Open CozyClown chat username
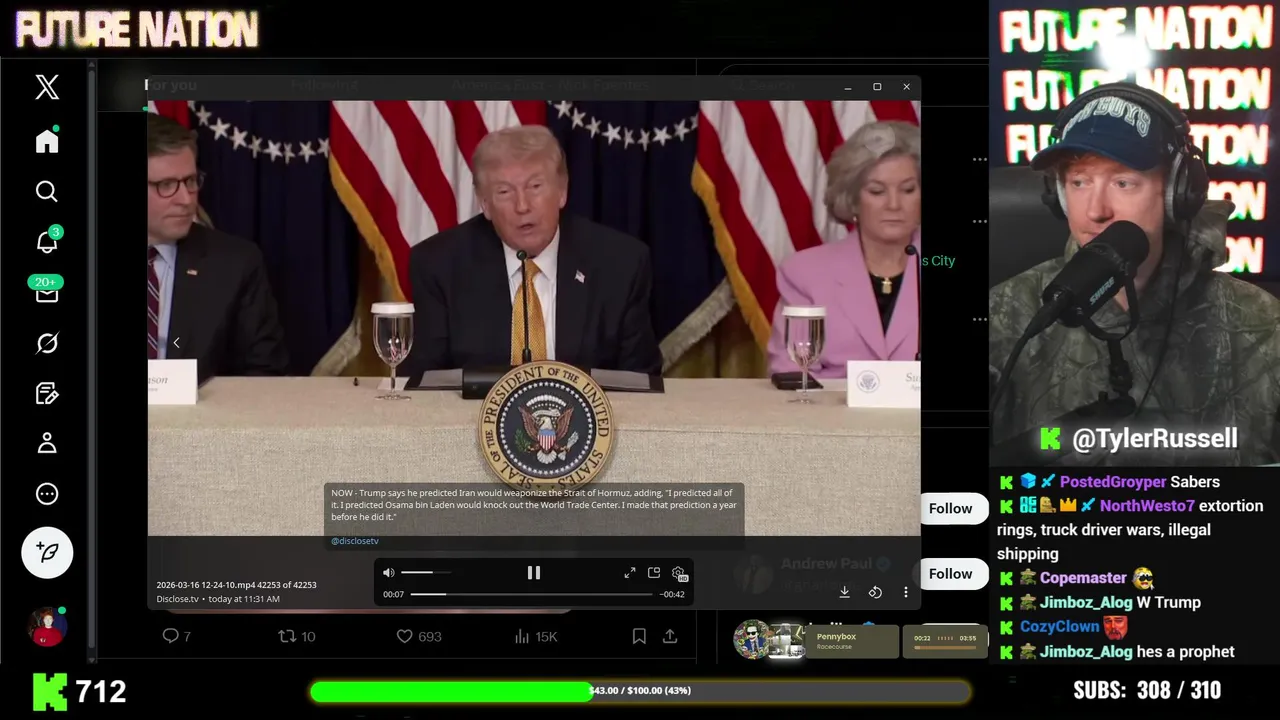Screen dimensions: 1280x720 click(x=1059, y=627)
